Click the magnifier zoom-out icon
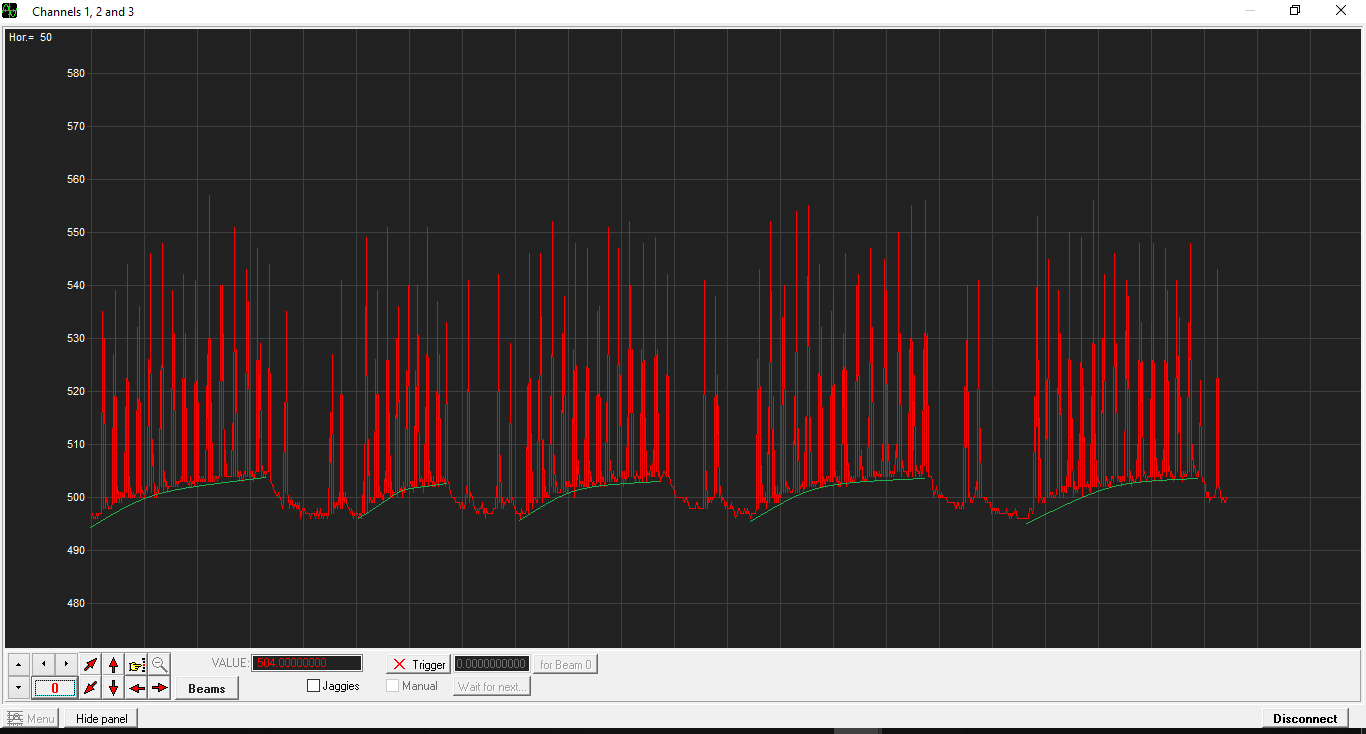 click(x=160, y=664)
